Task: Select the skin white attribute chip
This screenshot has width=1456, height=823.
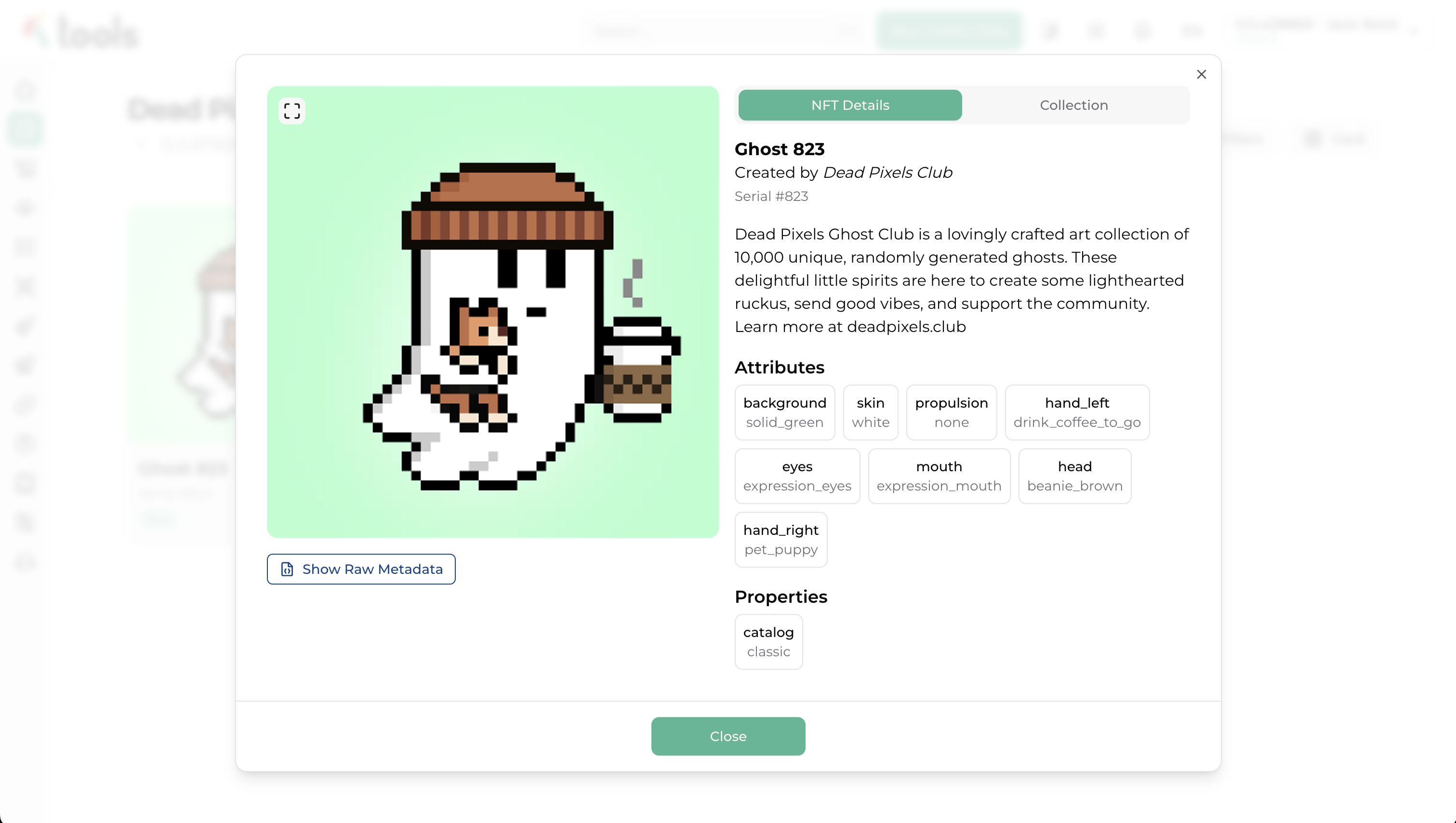Action: click(x=871, y=412)
